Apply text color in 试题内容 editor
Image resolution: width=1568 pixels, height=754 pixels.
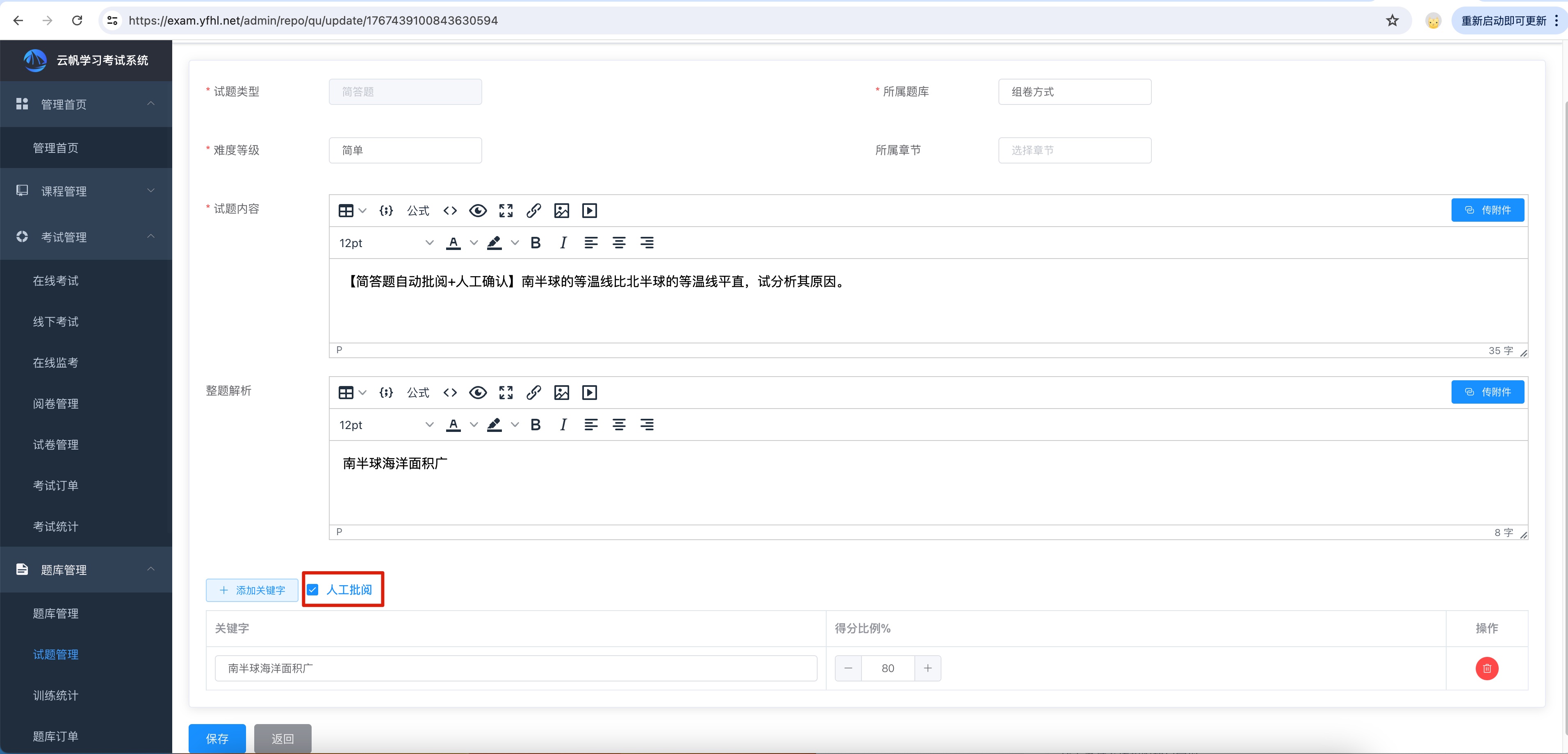click(x=454, y=243)
